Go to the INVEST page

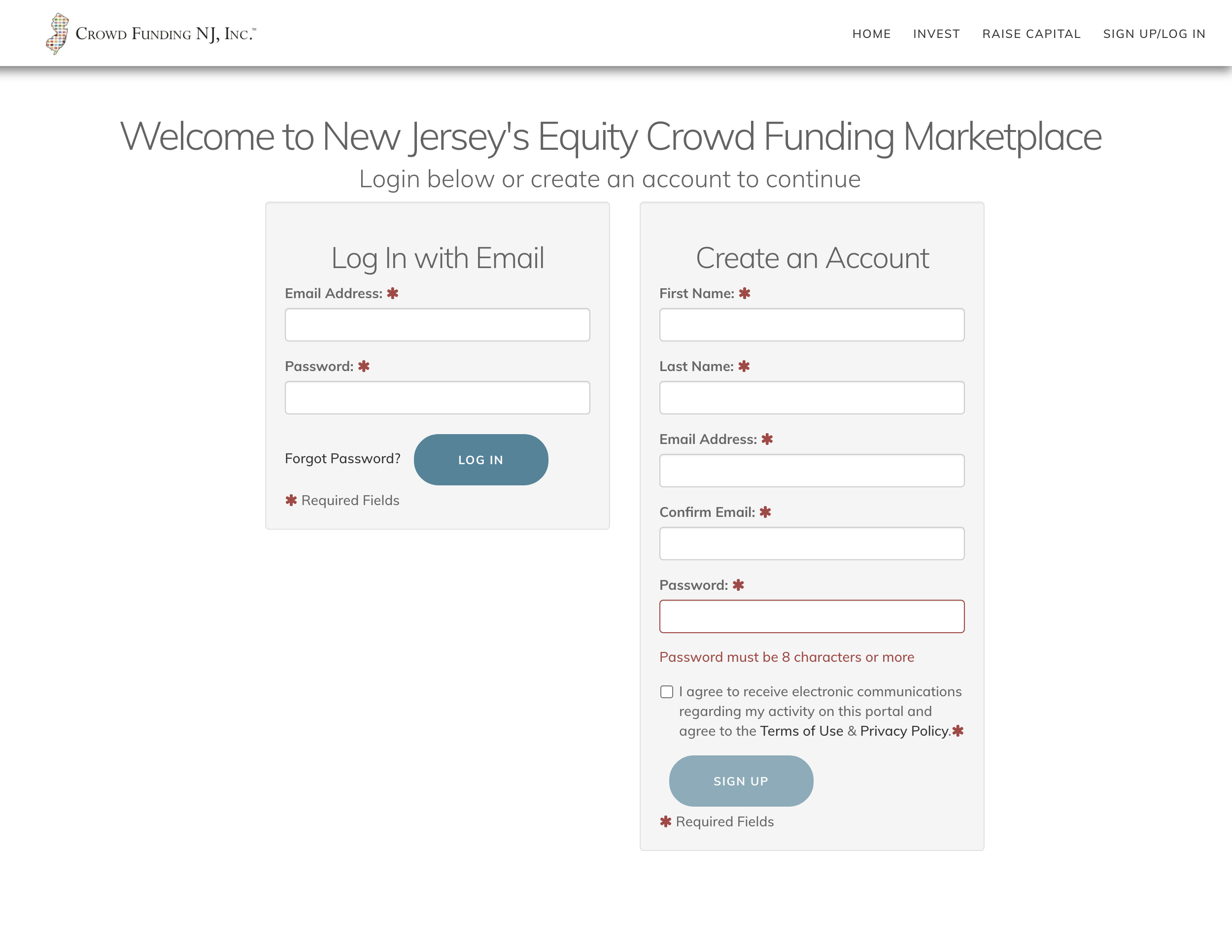tap(936, 34)
